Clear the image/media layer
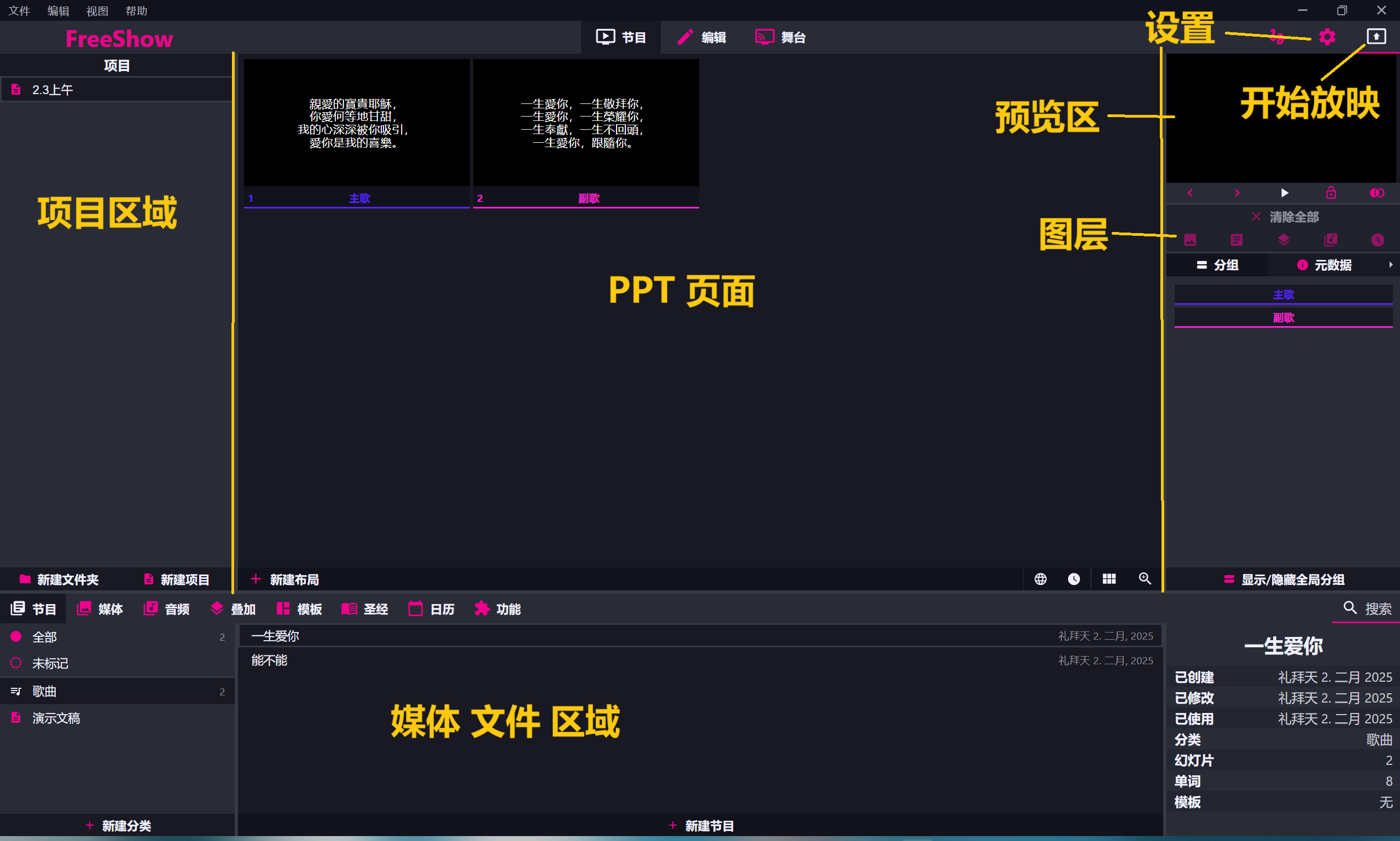The image size is (1400, 841). point(1190,240)
